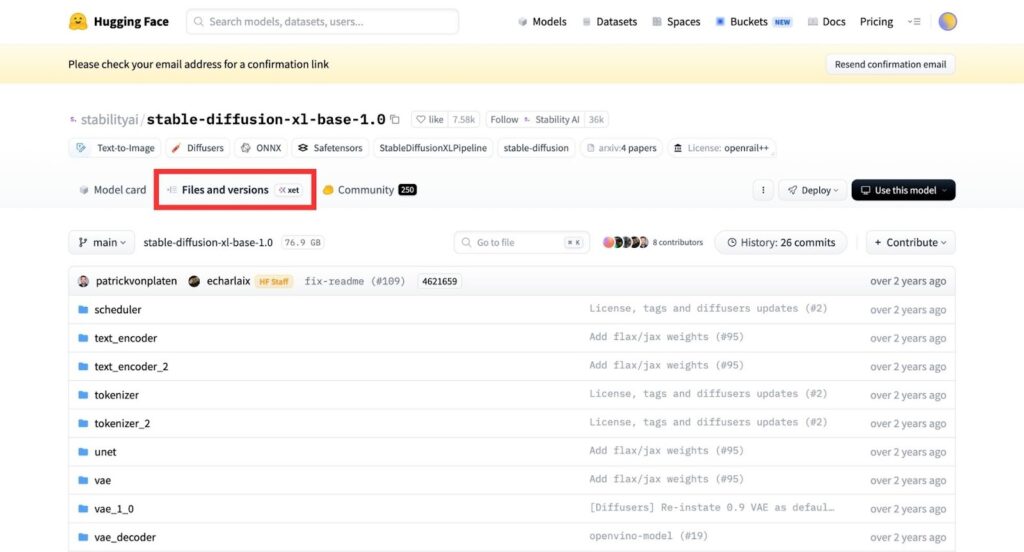Open History: 26 commits
This screenshot has width=1024, height=552.
coord(781,242)
